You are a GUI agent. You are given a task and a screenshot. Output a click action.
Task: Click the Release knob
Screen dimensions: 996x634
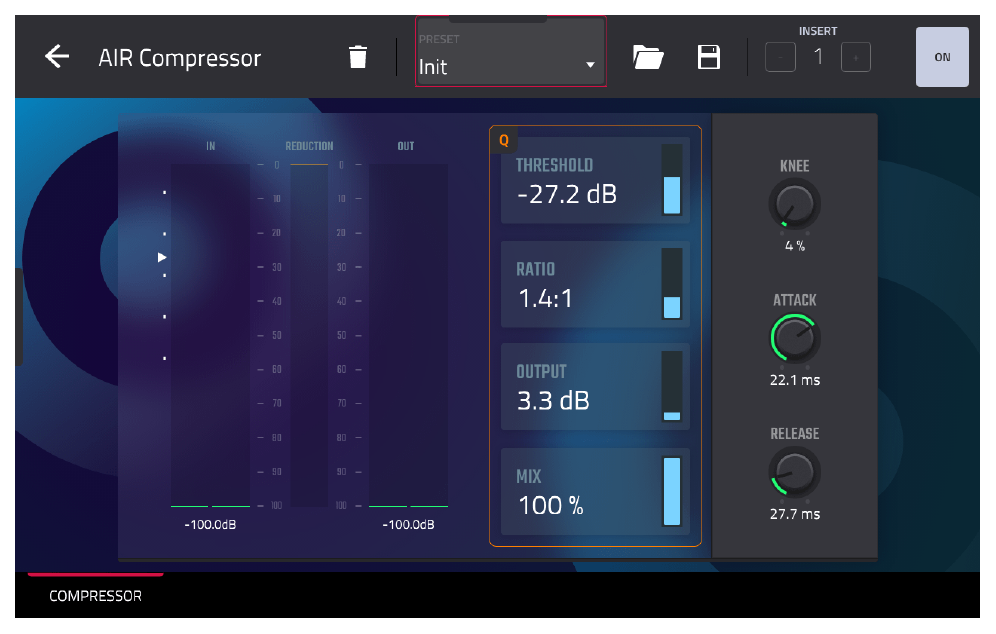point(795,472)
